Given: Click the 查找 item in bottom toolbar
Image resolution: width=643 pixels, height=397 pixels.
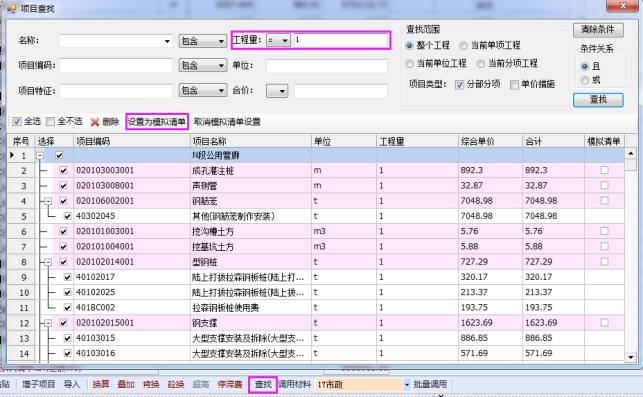Looking at the screenshot, I should pyautogui.click(x=263, y=385).
